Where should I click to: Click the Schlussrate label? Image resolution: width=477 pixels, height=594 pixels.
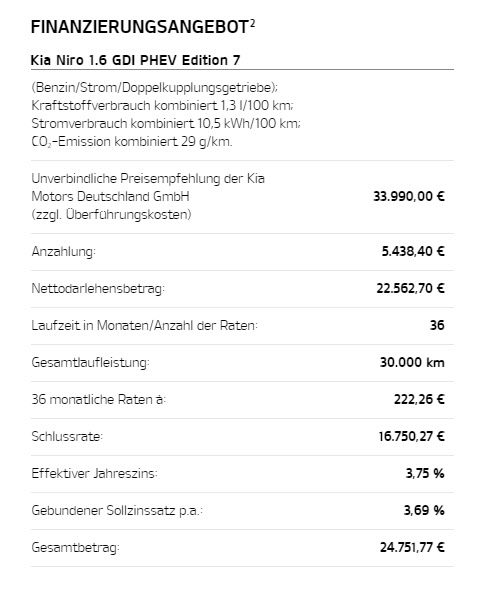click(67, 436)
